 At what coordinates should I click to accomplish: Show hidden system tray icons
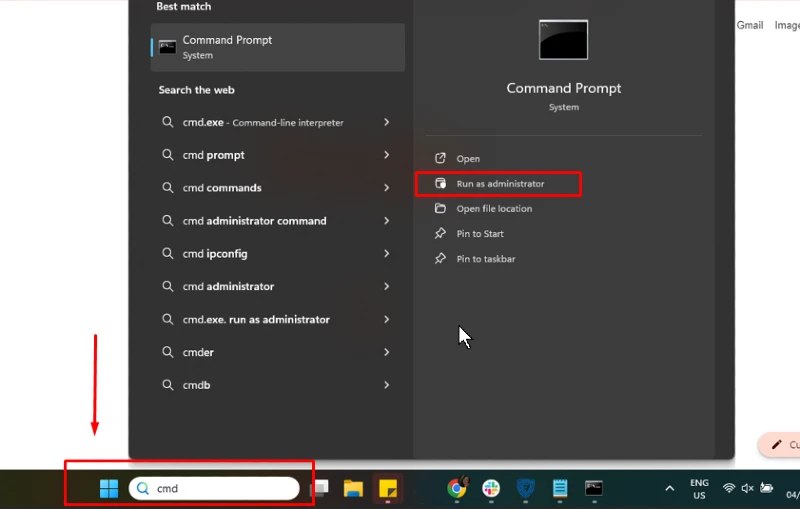tap(669, 489)
